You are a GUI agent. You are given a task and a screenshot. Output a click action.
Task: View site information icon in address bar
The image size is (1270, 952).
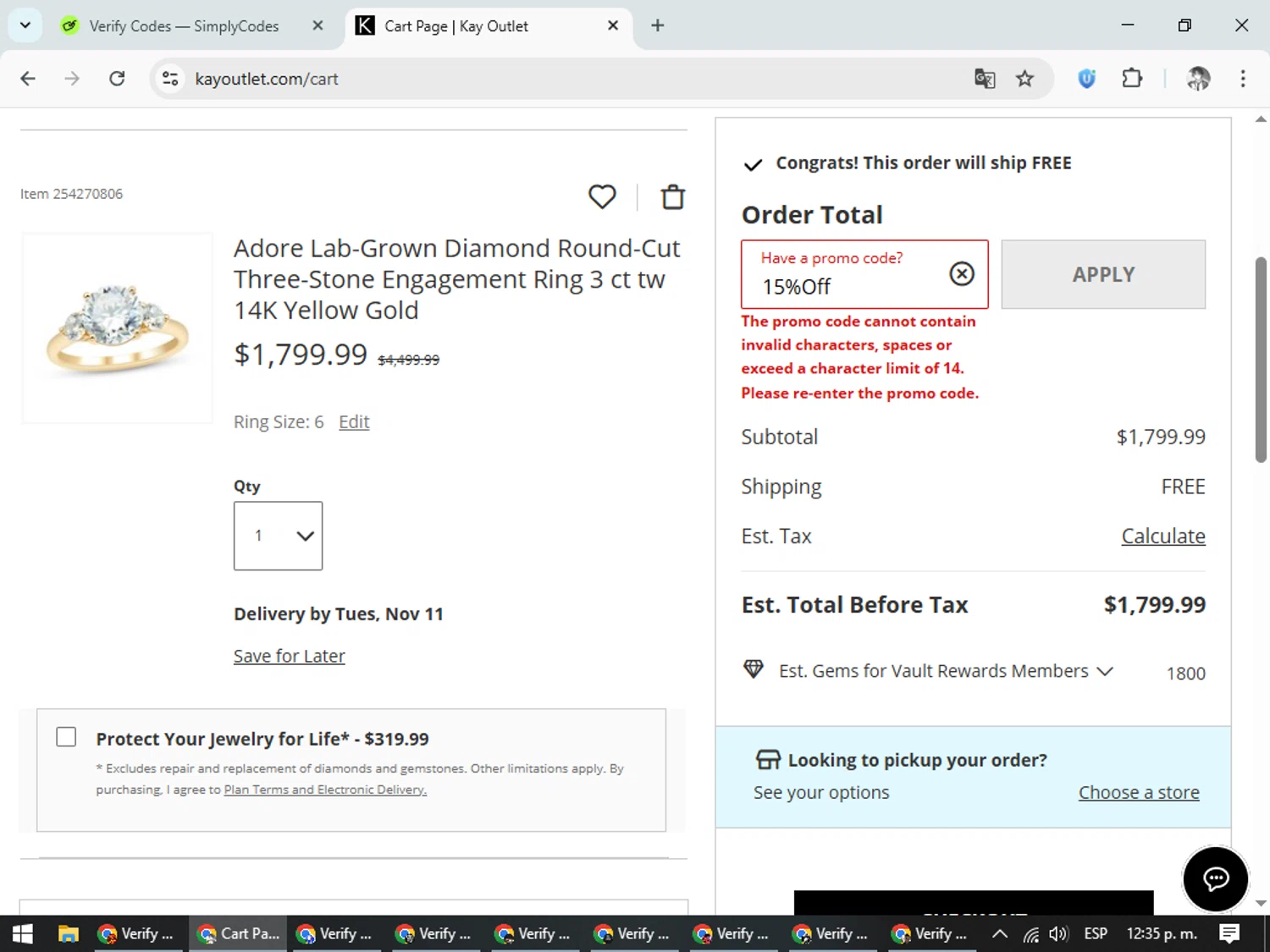click(x=170, y=79)
